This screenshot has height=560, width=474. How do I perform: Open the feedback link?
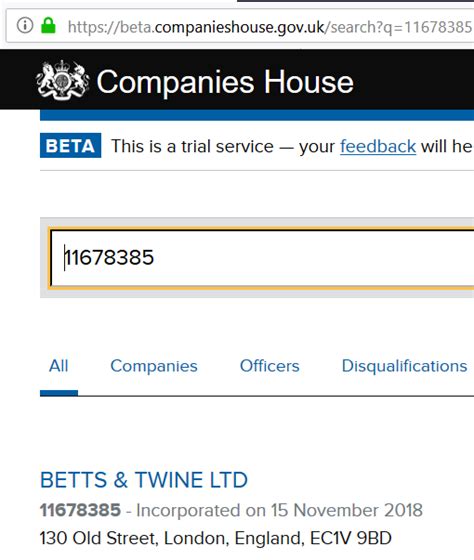378,146
